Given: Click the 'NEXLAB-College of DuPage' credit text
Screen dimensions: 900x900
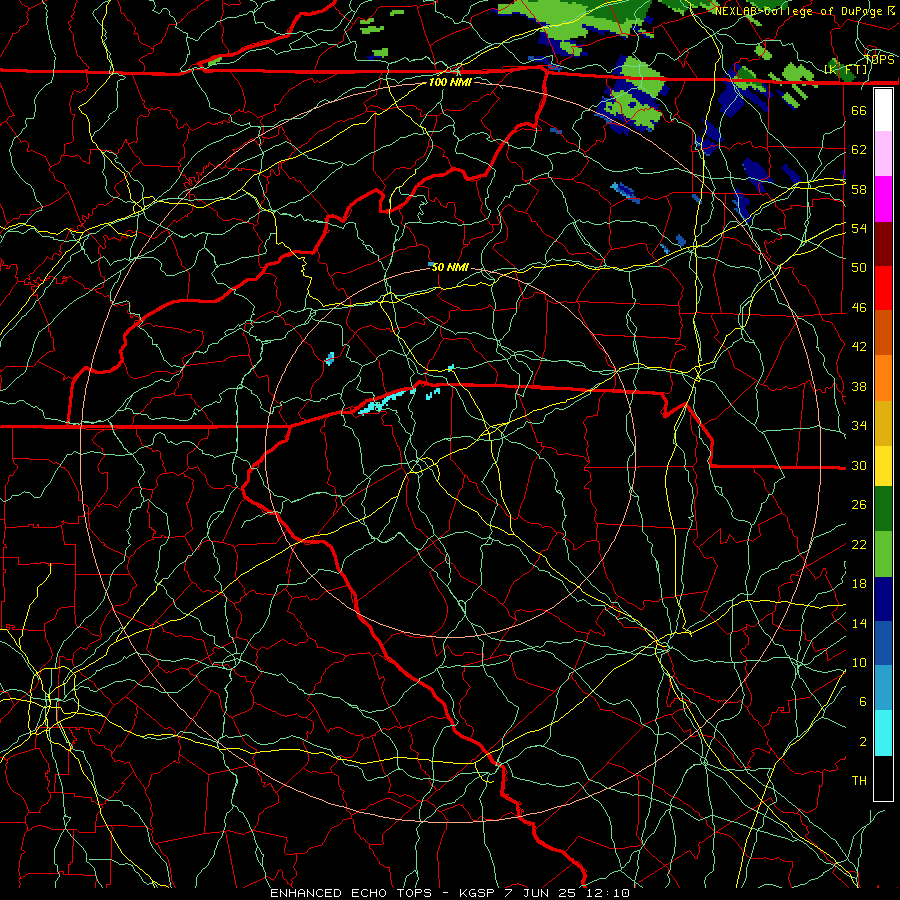Looking at the screenshot, I should coord(799,11).
